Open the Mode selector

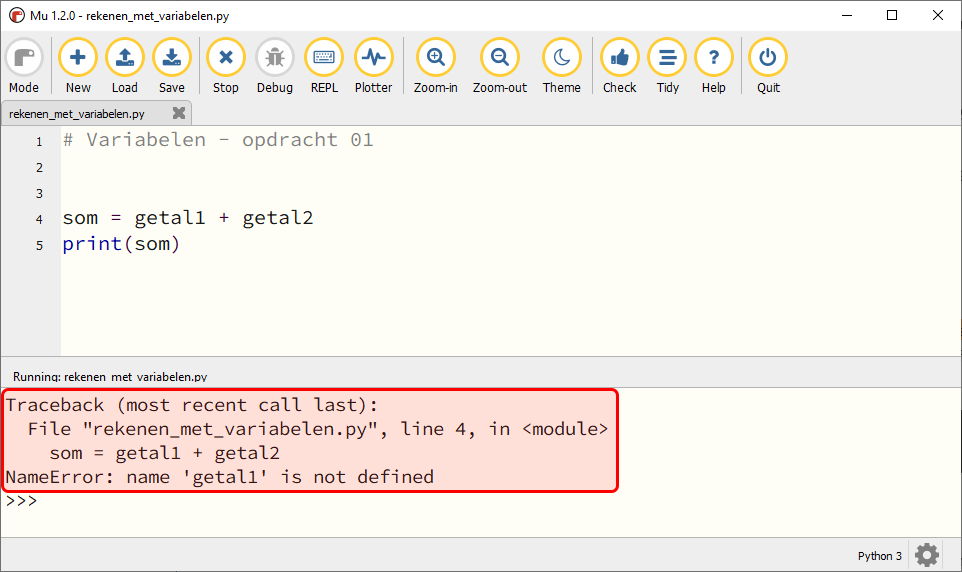tap(24, 66)
